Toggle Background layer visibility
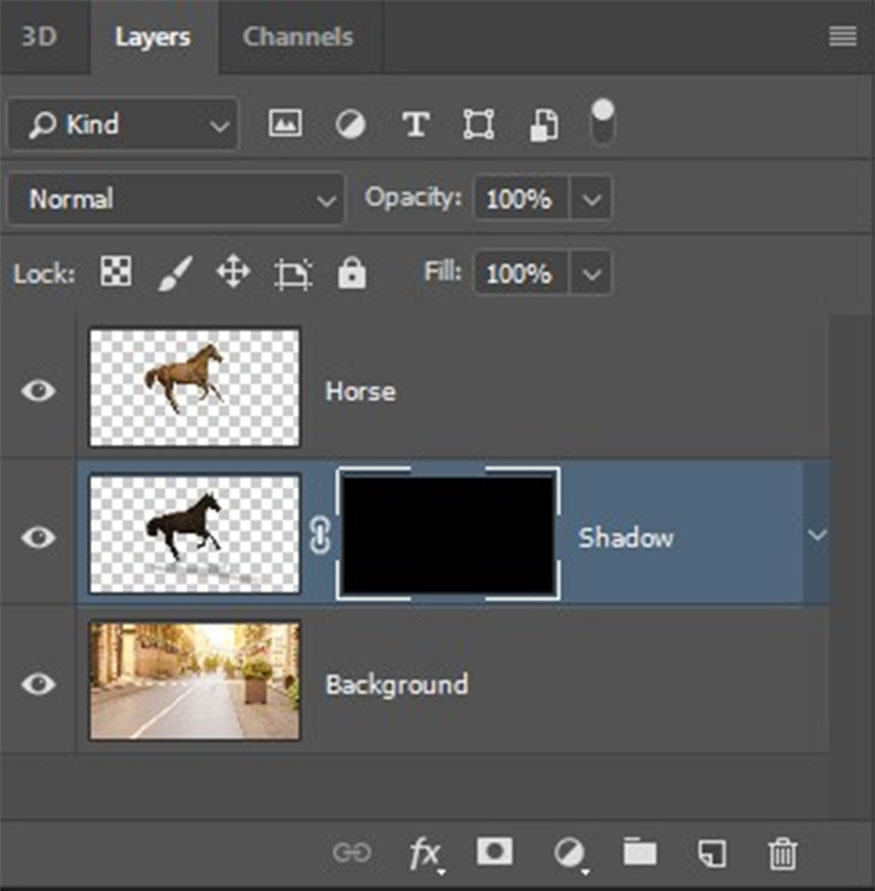The height and width of the screenshot is (891, 875). pyautogui.click(x=39, y=684)
